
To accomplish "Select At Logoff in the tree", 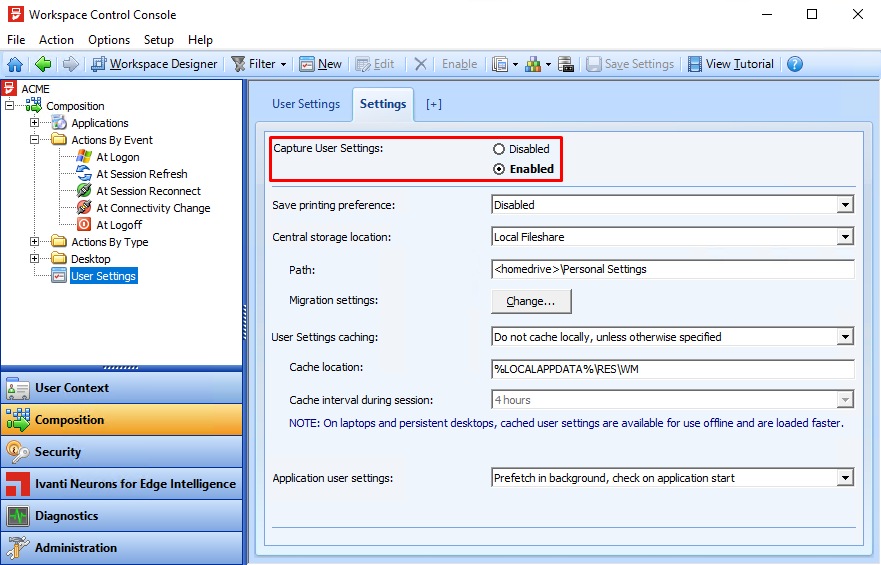I will coord(119,225).
